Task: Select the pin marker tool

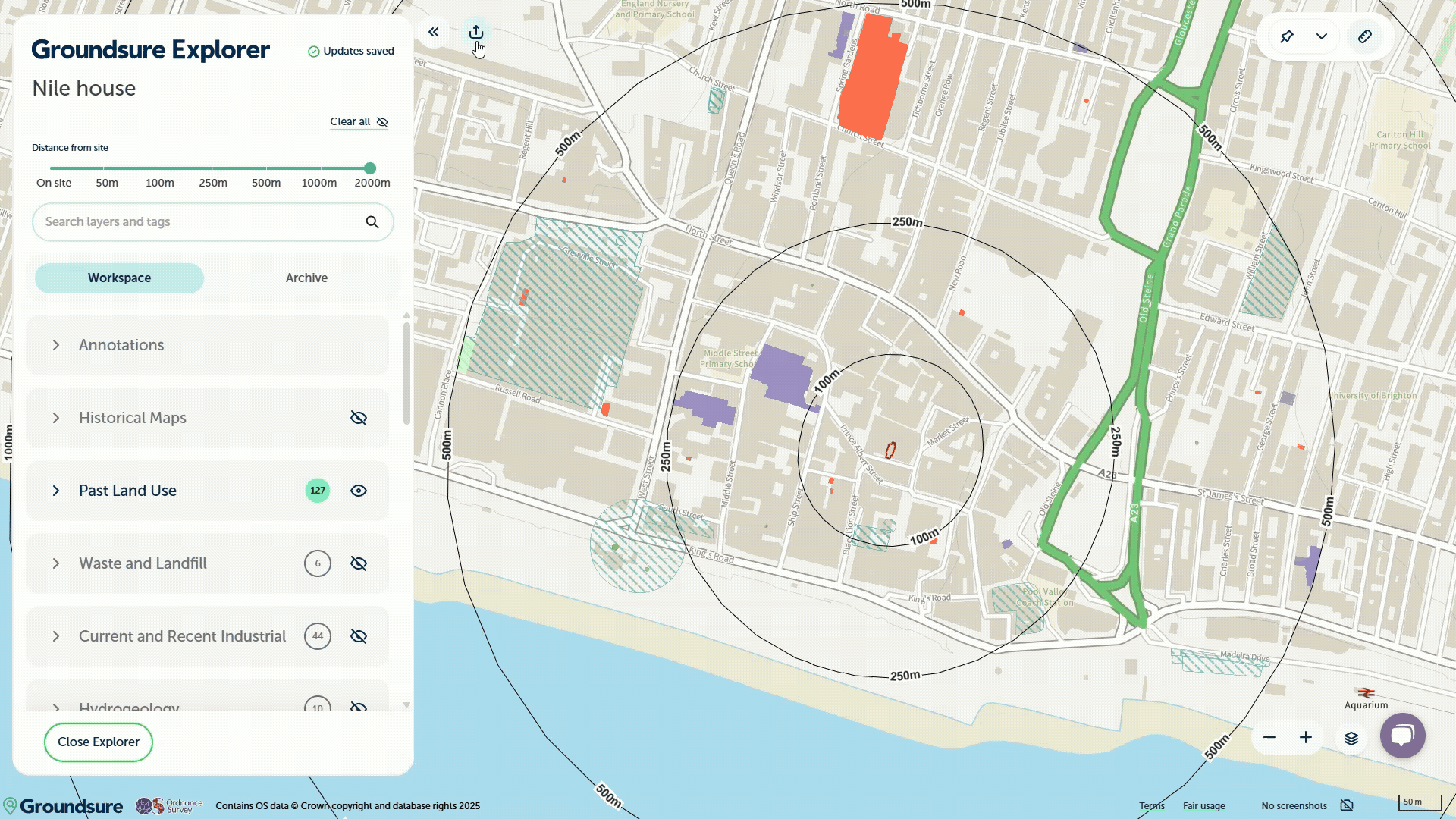Action: tap(1287, 36)
